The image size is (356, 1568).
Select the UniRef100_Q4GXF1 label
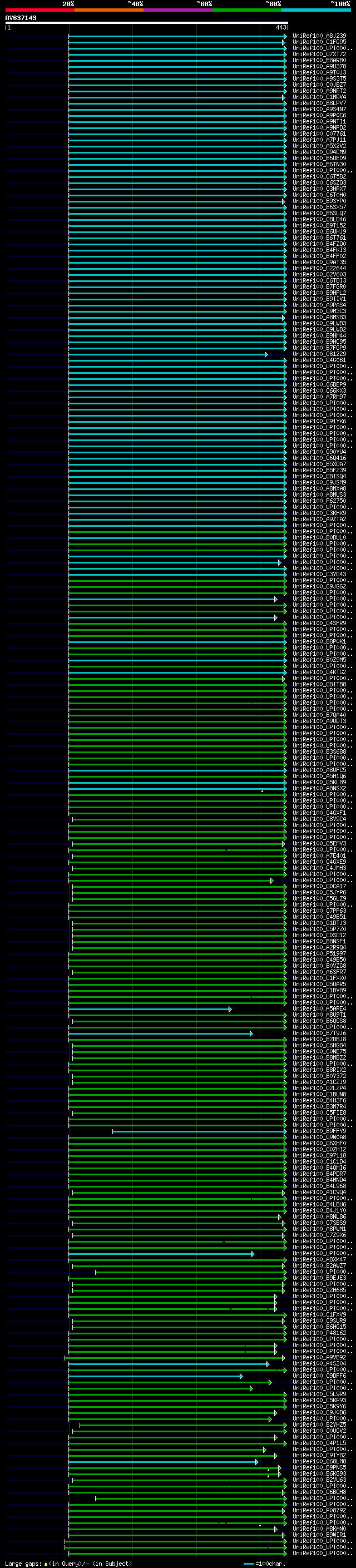[x=319, y=813]
